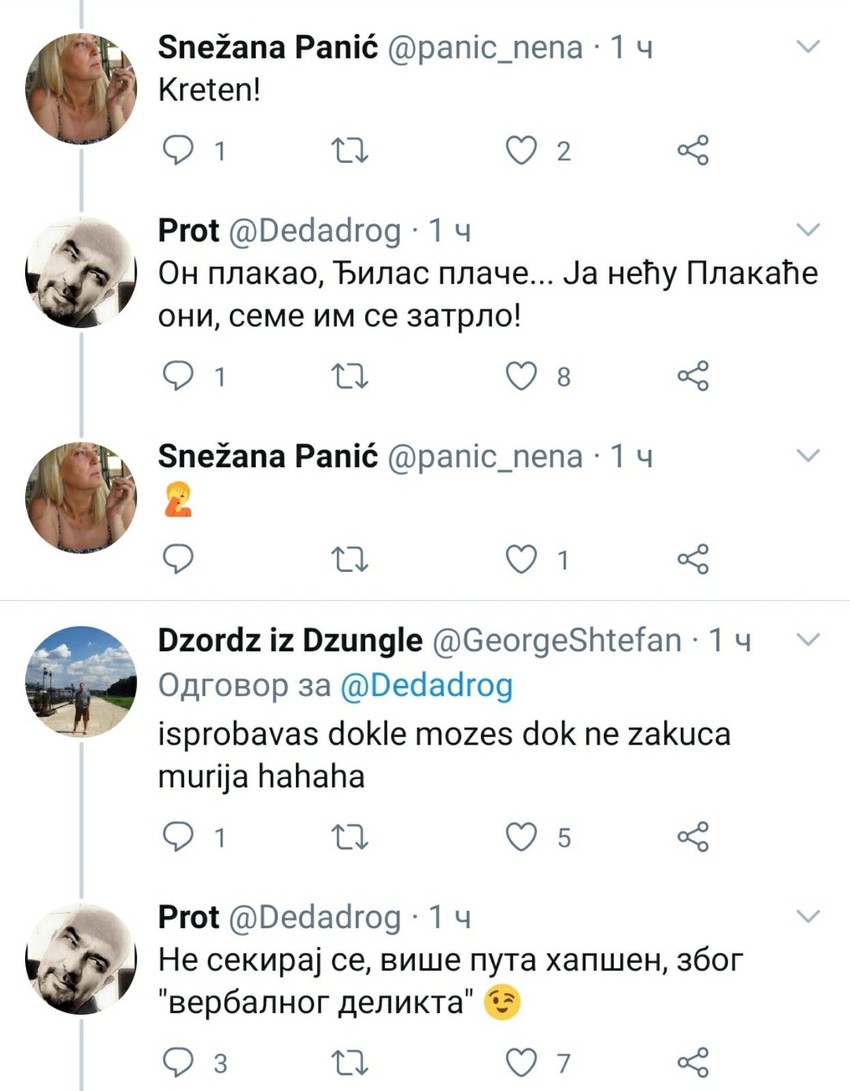Viewport: 850px width, 1091px height.
Task: Tap the heart icon showing 7 likes
Action: (520, 1062)
